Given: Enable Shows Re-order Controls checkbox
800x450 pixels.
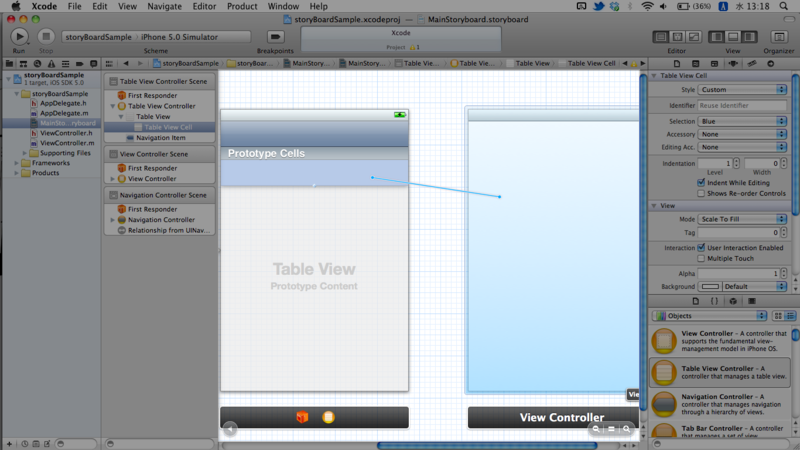Looking at the screenshot, I should 701,193.
